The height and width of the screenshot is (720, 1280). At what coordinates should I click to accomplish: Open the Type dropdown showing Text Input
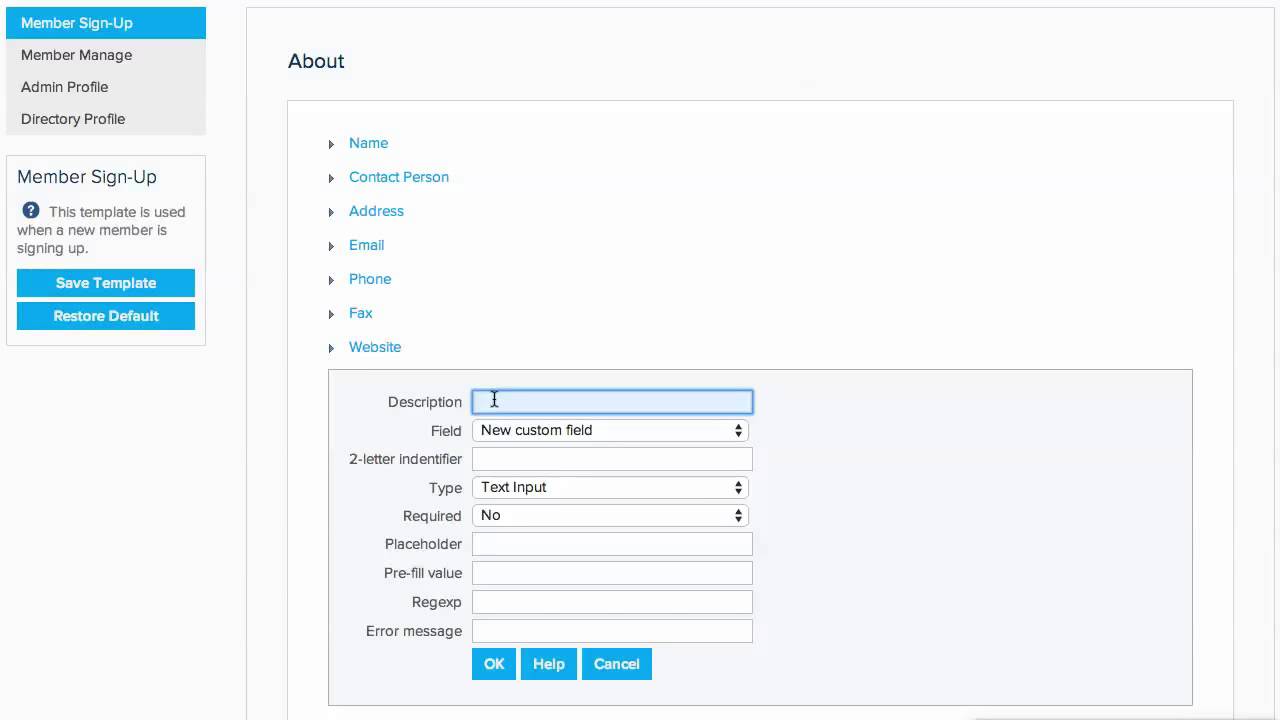[x=610, y=487]
